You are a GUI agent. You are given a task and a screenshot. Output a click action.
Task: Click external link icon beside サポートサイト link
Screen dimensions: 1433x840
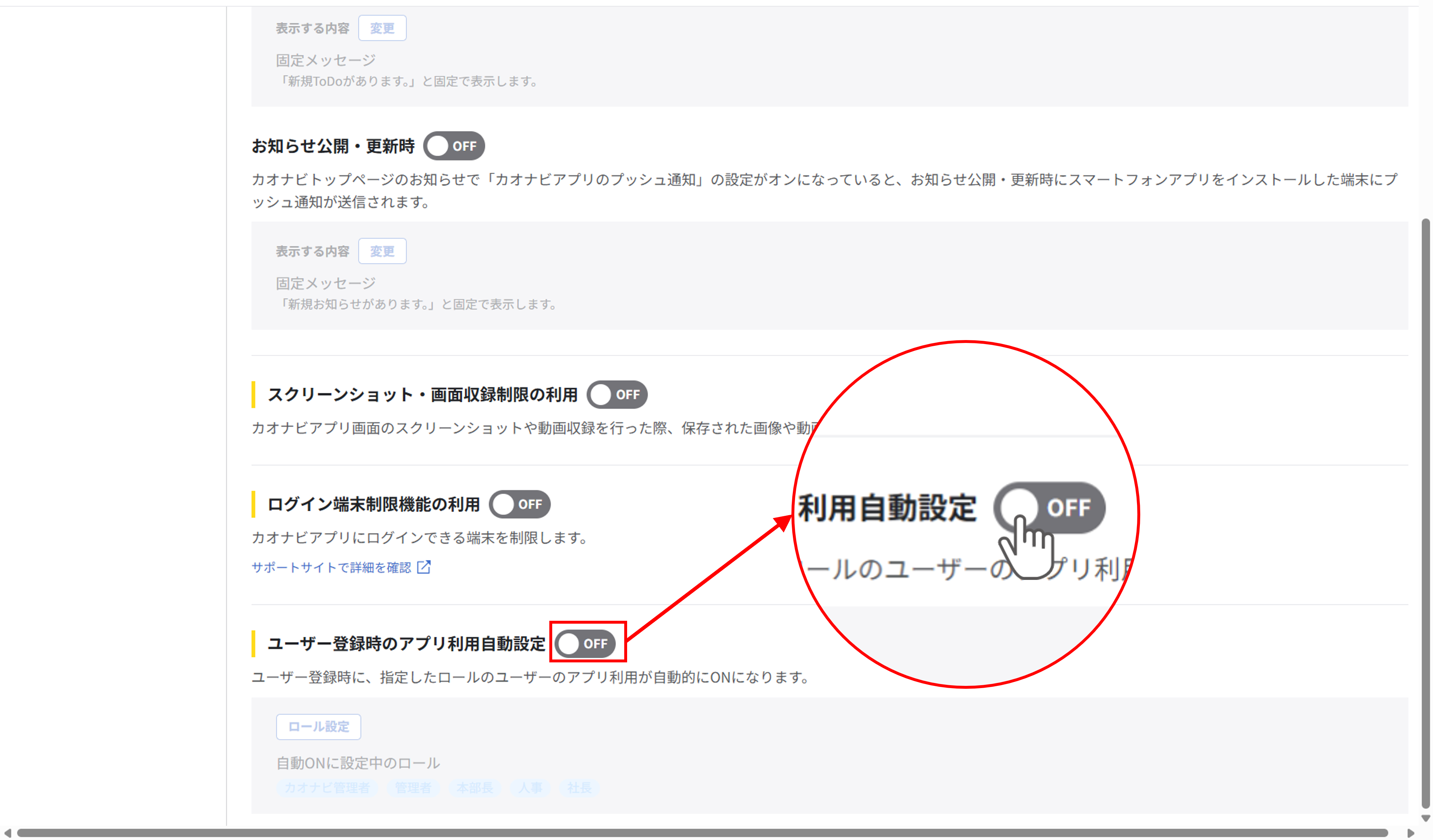click(424, 567)
